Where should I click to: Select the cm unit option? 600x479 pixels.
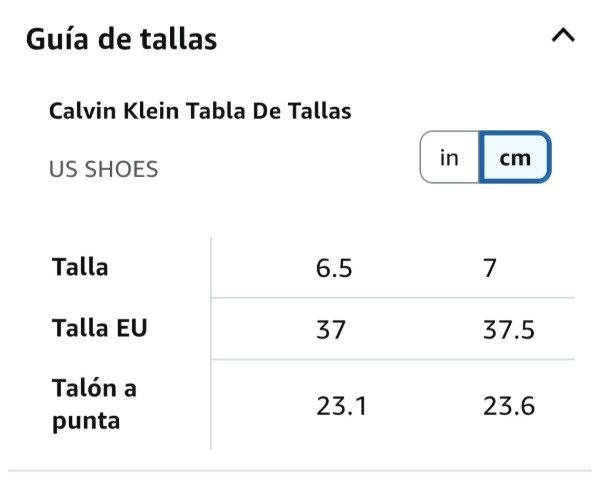click(x=515, y=158)
